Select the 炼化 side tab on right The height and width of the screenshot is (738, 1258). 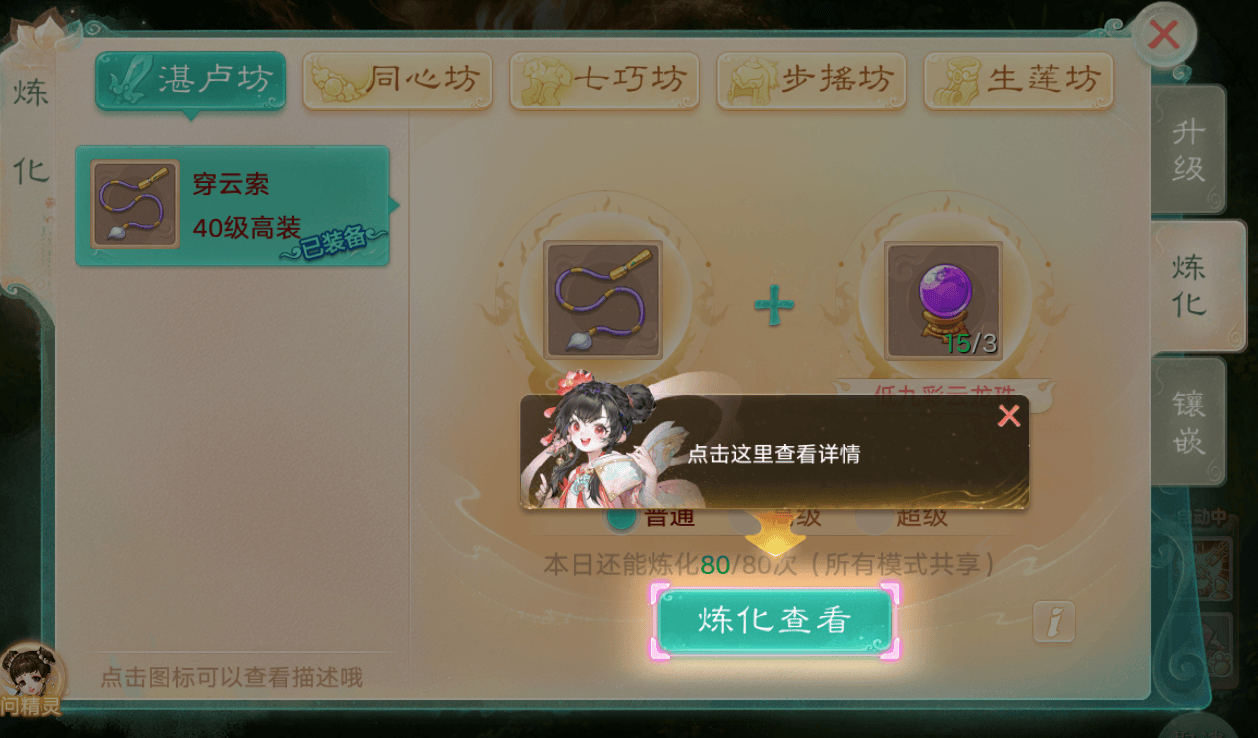click(x=1196, y=285)
